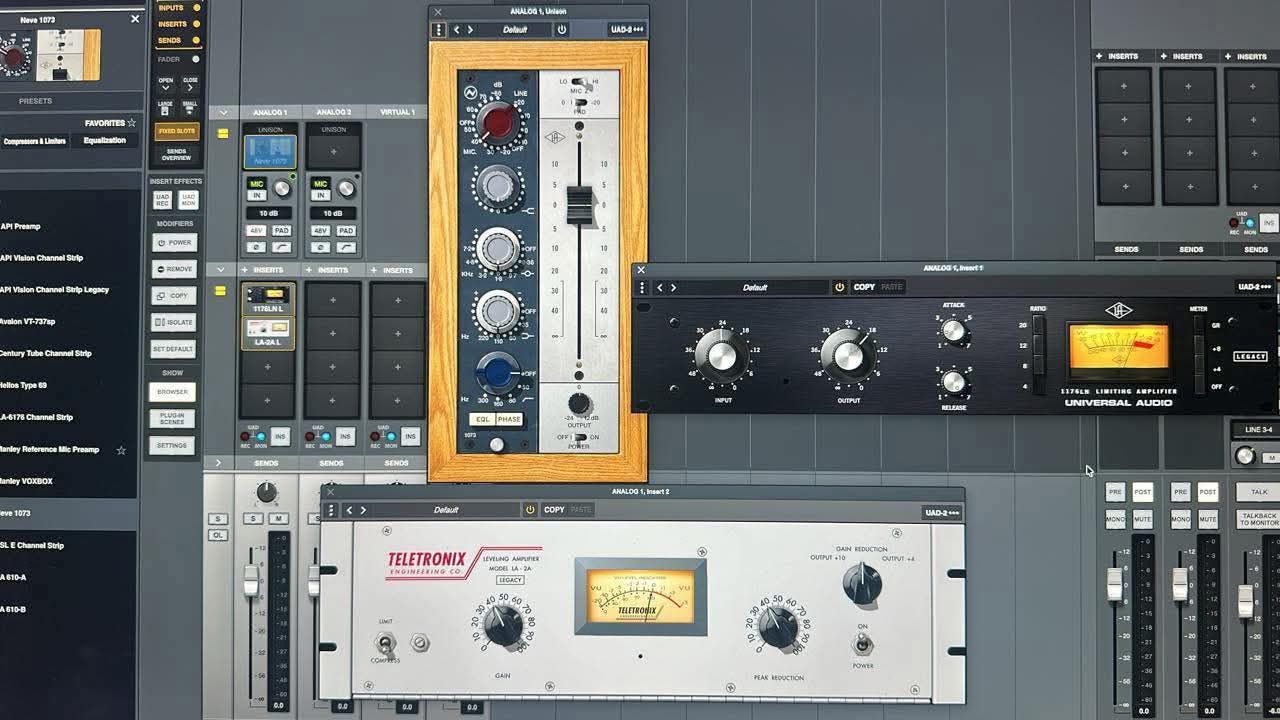Image resolution: width=1280 pixels, height=720 pixels.
Task: Collapse the inserts section chevron beside INSERTS
Action: [221, 270]
